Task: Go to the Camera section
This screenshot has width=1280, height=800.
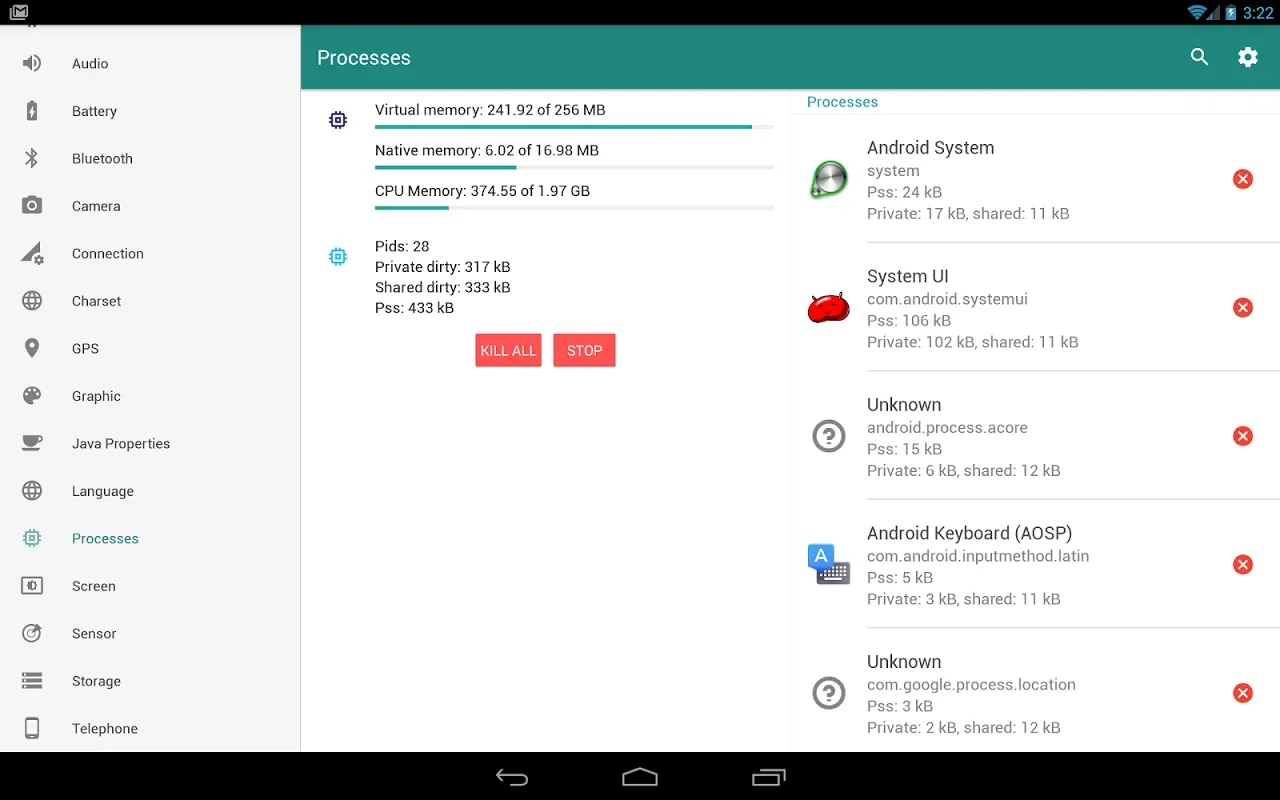Action: [x=150, y=206]
